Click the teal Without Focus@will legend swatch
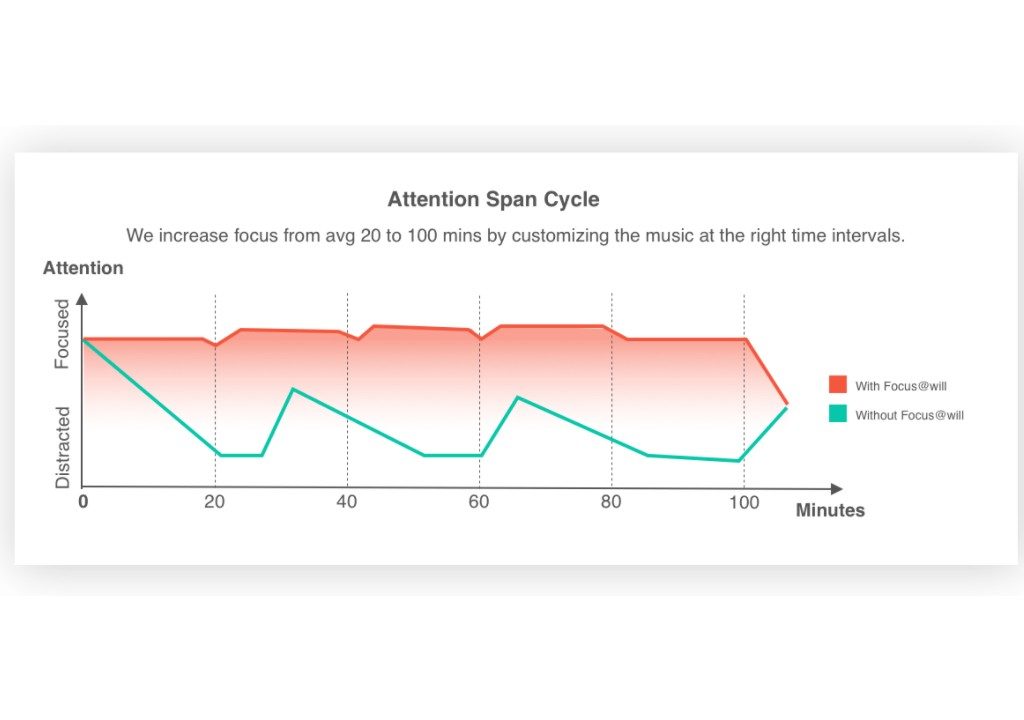The height and width of the screenshot is (720, 1024). coord(837,414)
